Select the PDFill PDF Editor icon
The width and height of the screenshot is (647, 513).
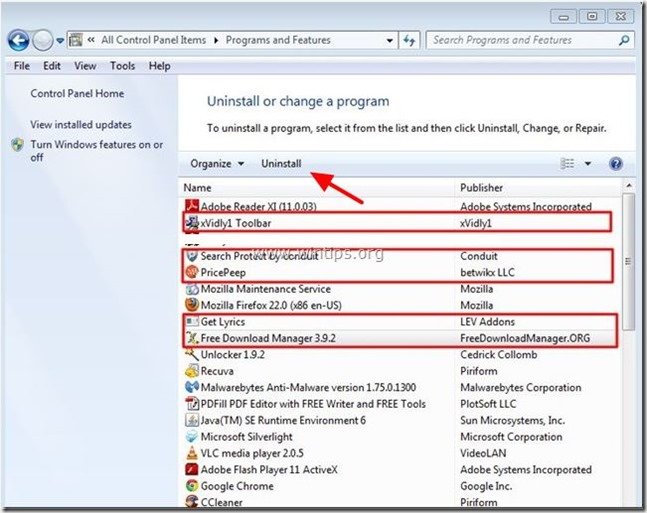click(x=192, y=404)
